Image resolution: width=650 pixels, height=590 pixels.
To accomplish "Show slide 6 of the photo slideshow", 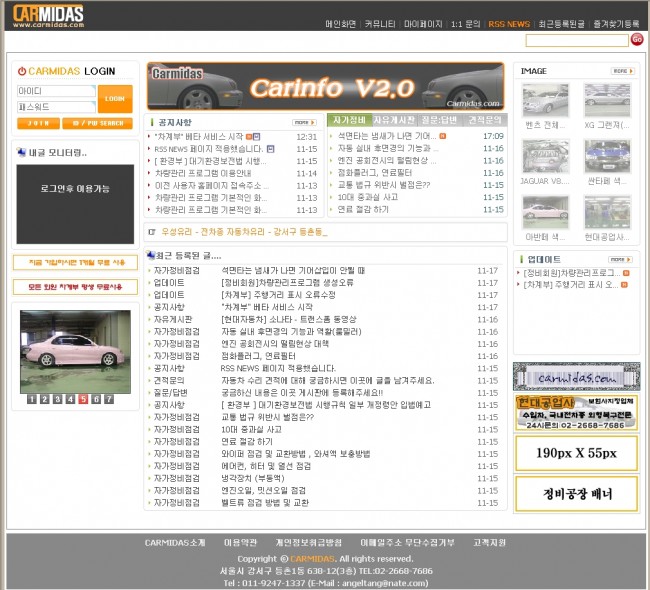I will pos(95,399).
